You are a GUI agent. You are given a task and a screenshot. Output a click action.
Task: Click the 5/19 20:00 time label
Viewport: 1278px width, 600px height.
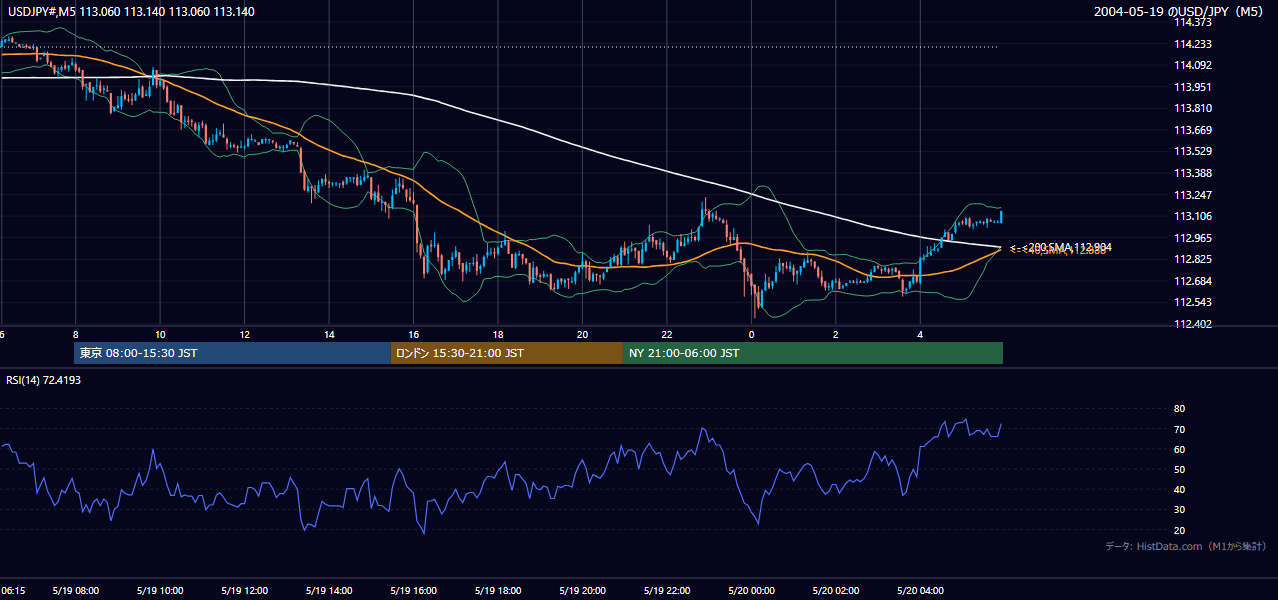(x=584, y=591)
